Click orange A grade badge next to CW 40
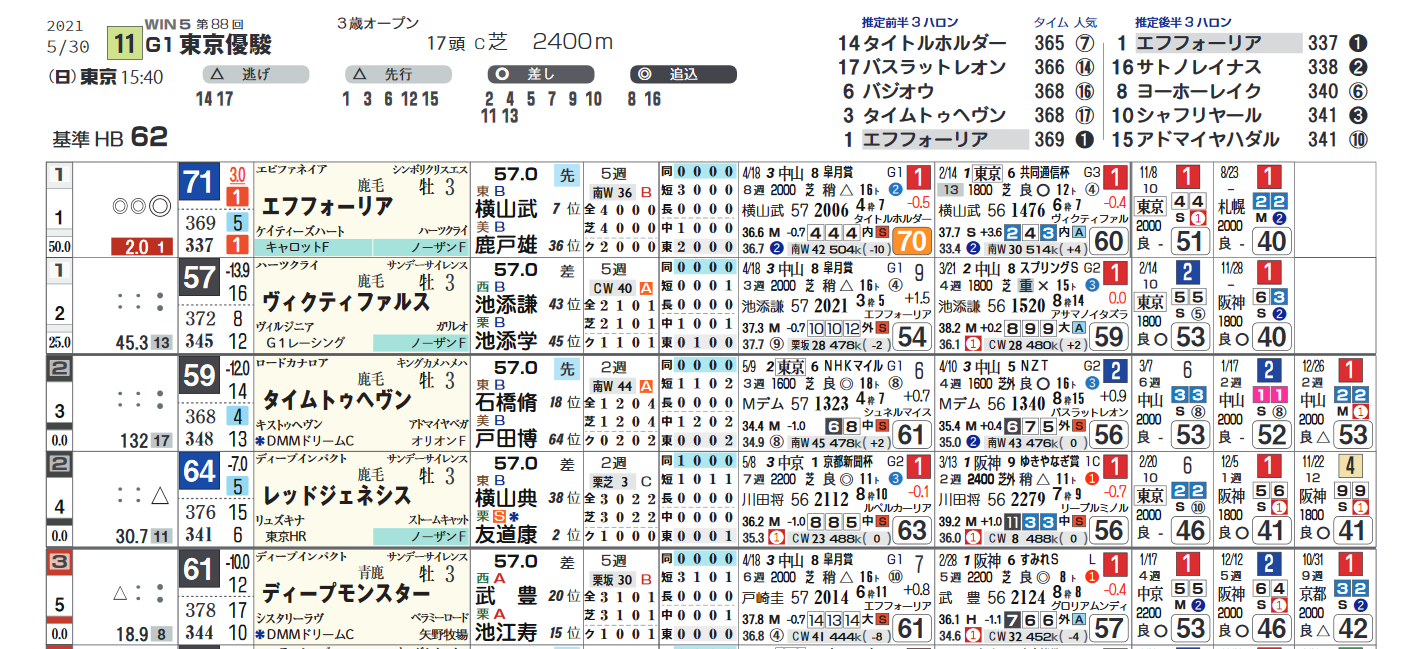Viewport: 1417px width, 649px height. (644, 288)
